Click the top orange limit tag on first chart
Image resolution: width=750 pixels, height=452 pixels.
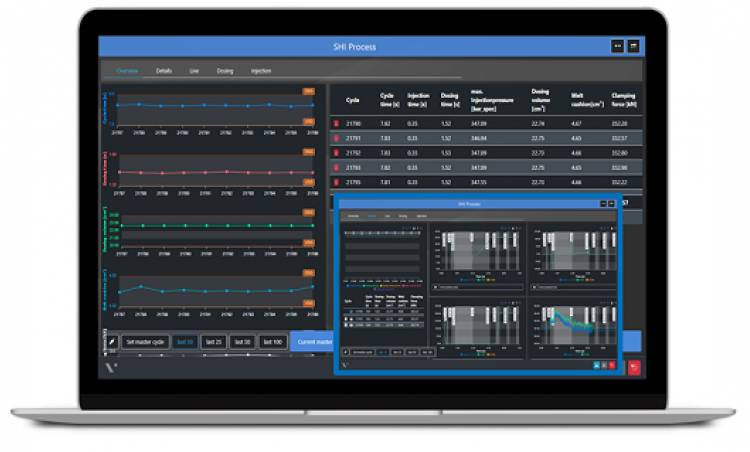309,91
